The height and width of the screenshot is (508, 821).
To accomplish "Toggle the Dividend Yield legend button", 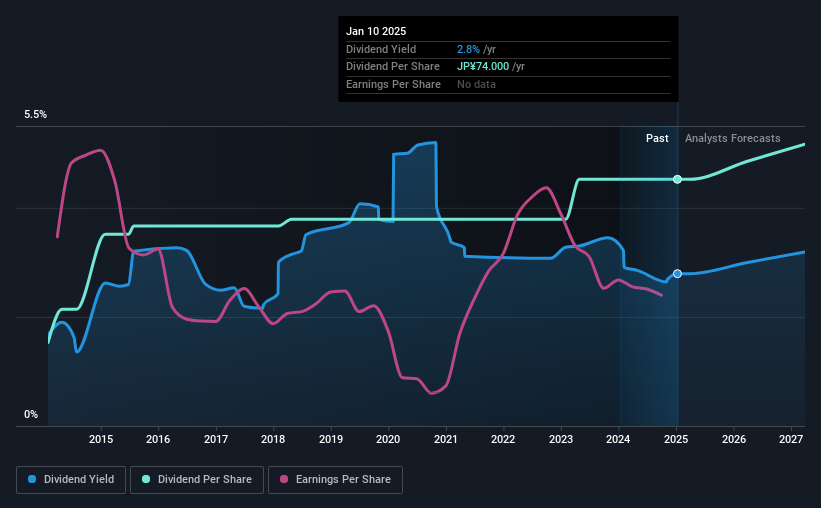I will pyautogui.click(x=71, y=480).
